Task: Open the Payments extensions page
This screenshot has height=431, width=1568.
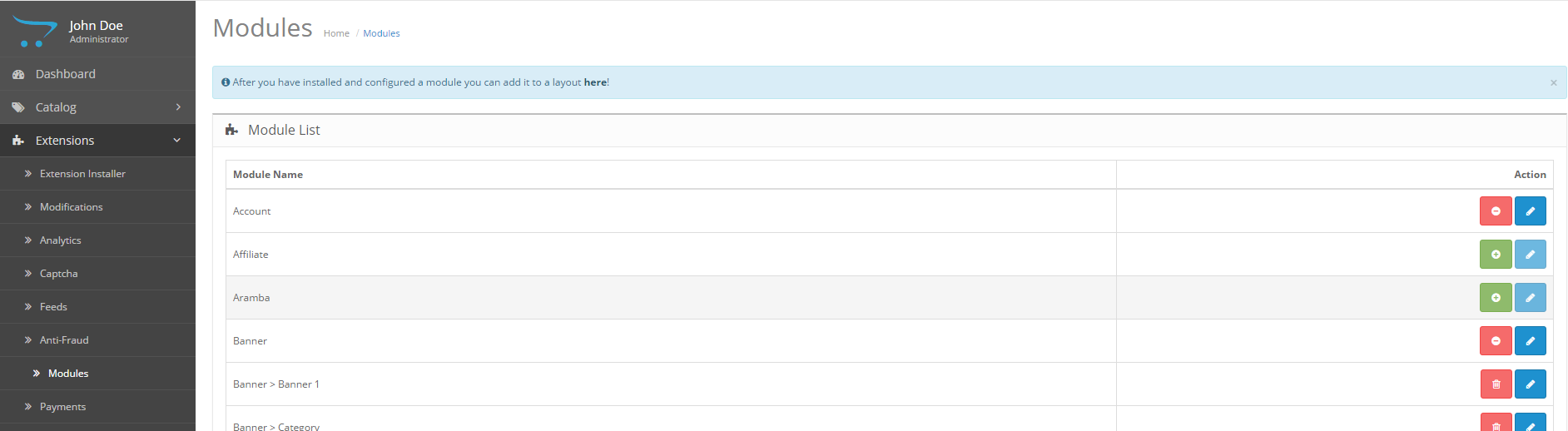Action: [x=97, y=407]
